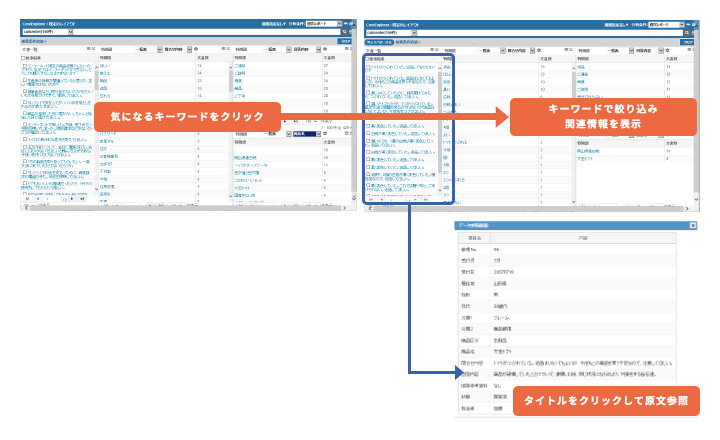The height and width of the screenshot is (440, 720).
Task: Open the 検索条件追加 menu in left window
Action: coord(32,41)
